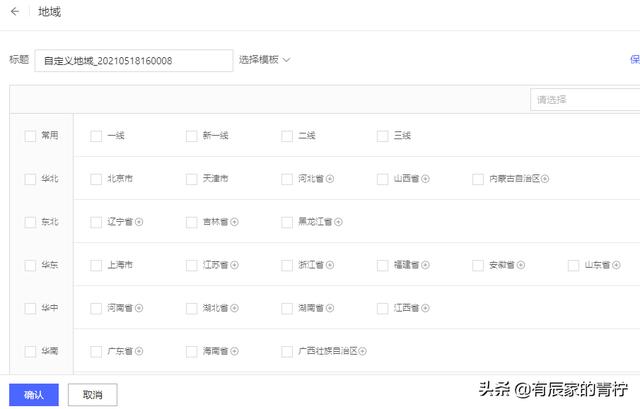Image resolution: width=640 pixels, height=409 pixels.
Task: Expand cities under 河南省
Action: point(139,308)
